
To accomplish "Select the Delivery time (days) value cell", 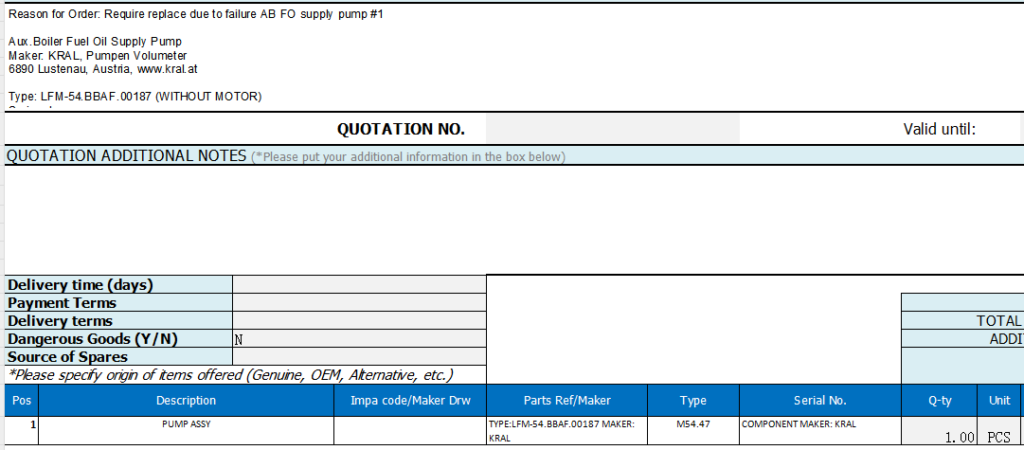I will tap(359, 285).
